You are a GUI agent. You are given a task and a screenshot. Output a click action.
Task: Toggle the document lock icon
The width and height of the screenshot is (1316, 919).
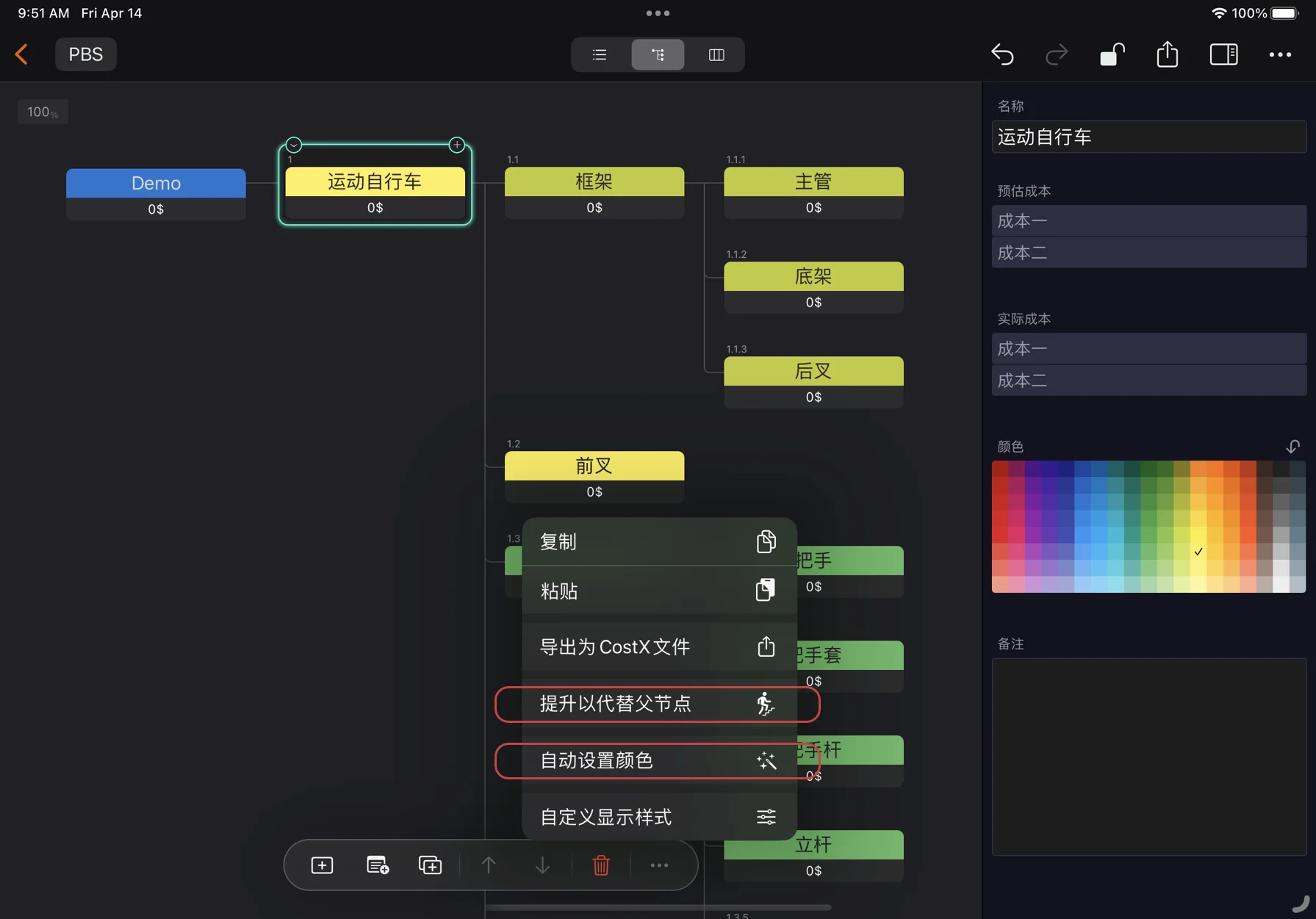[1112, 54]
